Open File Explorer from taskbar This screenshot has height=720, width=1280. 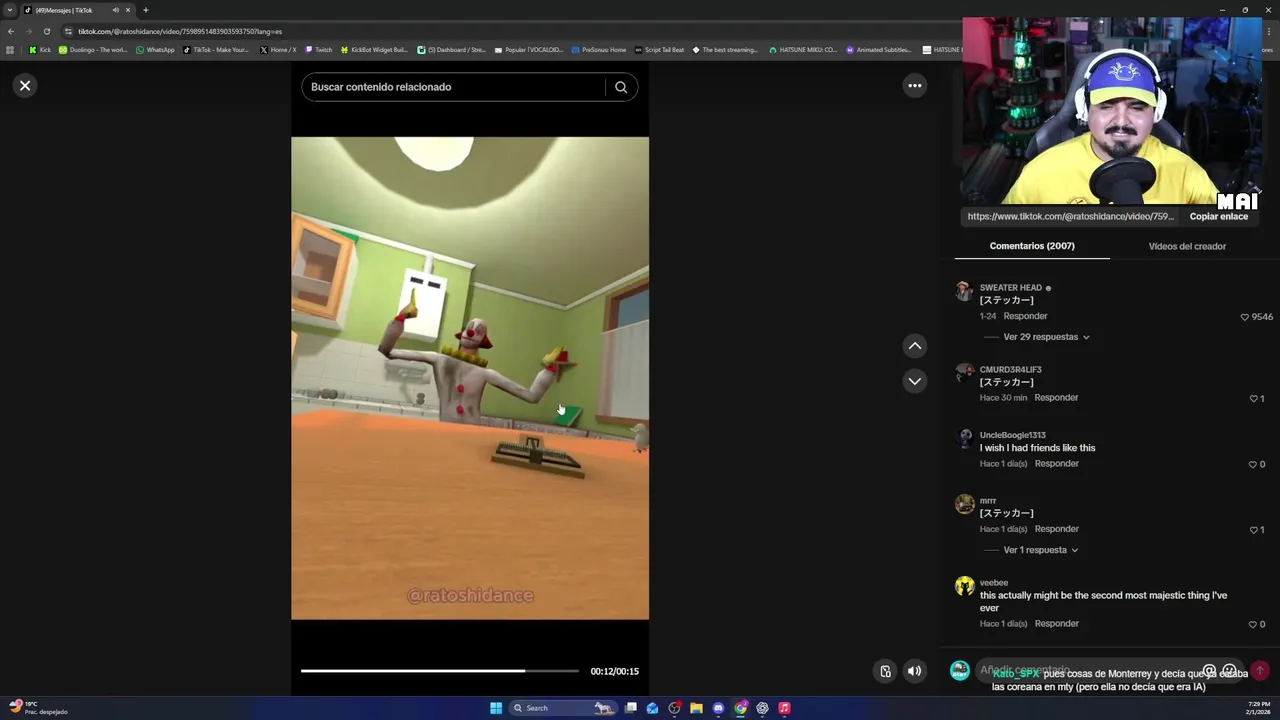pos(696,708)
